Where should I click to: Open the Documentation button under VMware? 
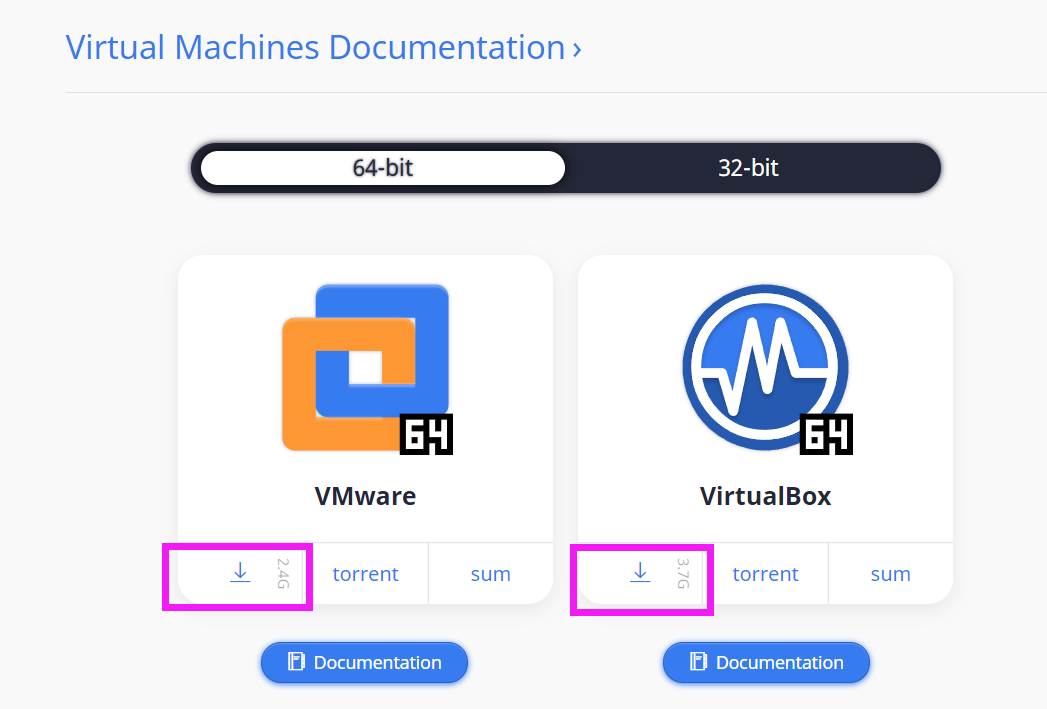point(365,662)
